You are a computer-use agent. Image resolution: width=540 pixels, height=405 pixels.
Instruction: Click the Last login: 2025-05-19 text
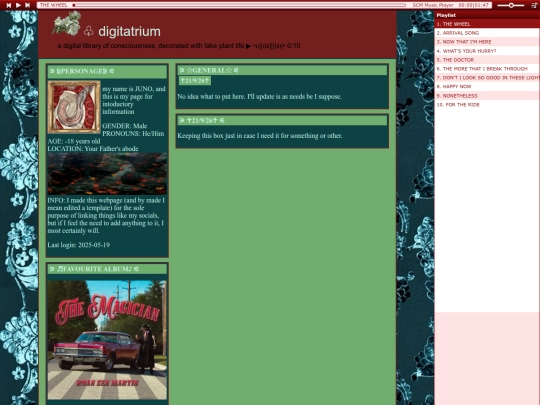click(x=79, y=245)
